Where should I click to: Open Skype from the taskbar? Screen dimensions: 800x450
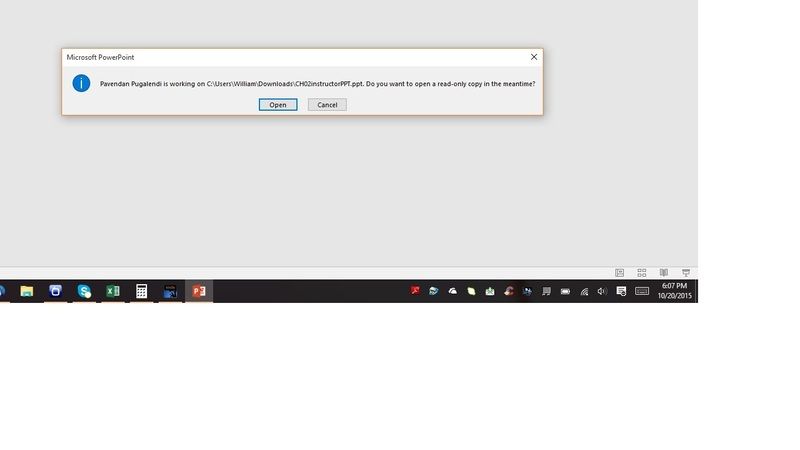(84, 291)
